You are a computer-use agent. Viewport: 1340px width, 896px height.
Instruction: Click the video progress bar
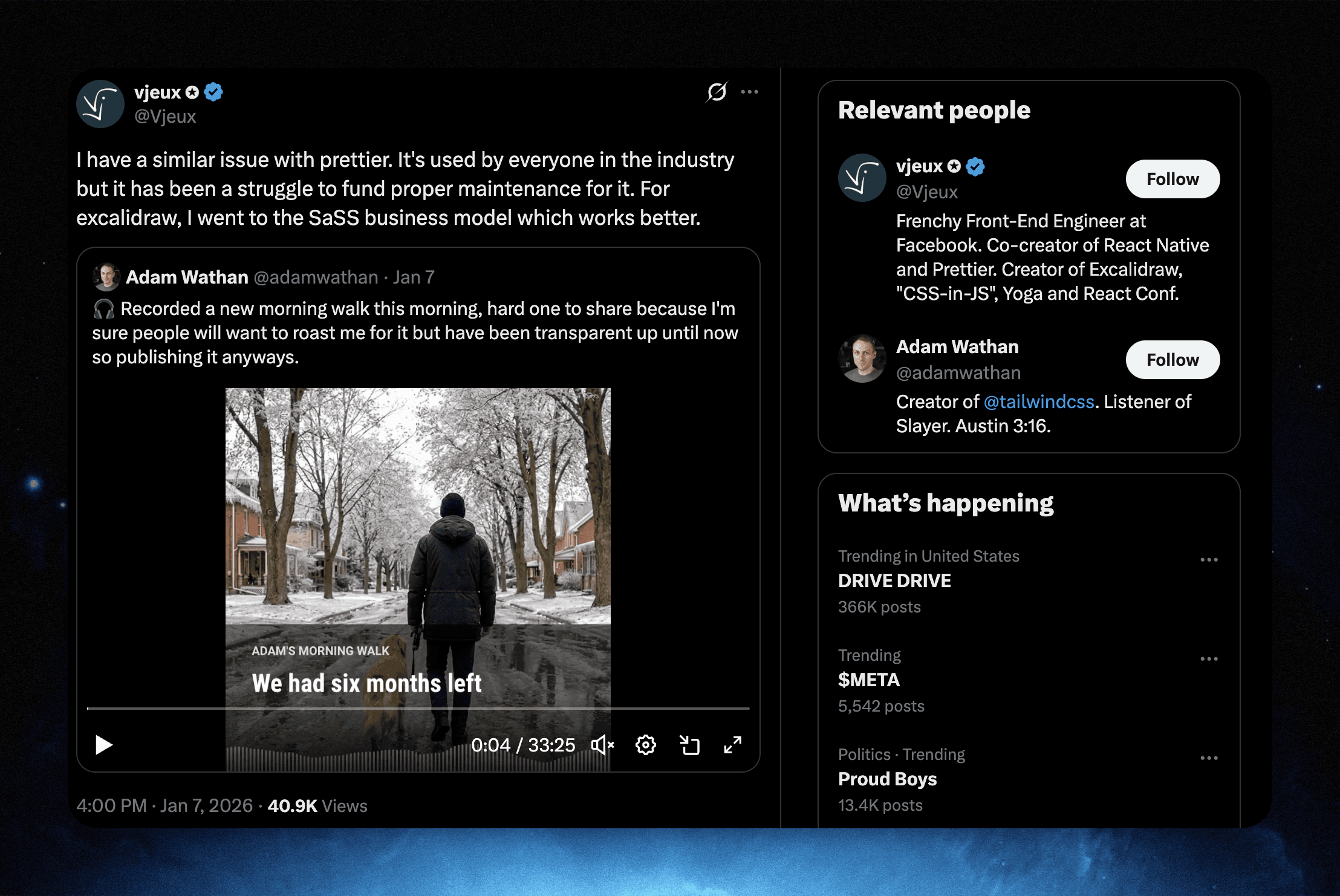(417, 708)
